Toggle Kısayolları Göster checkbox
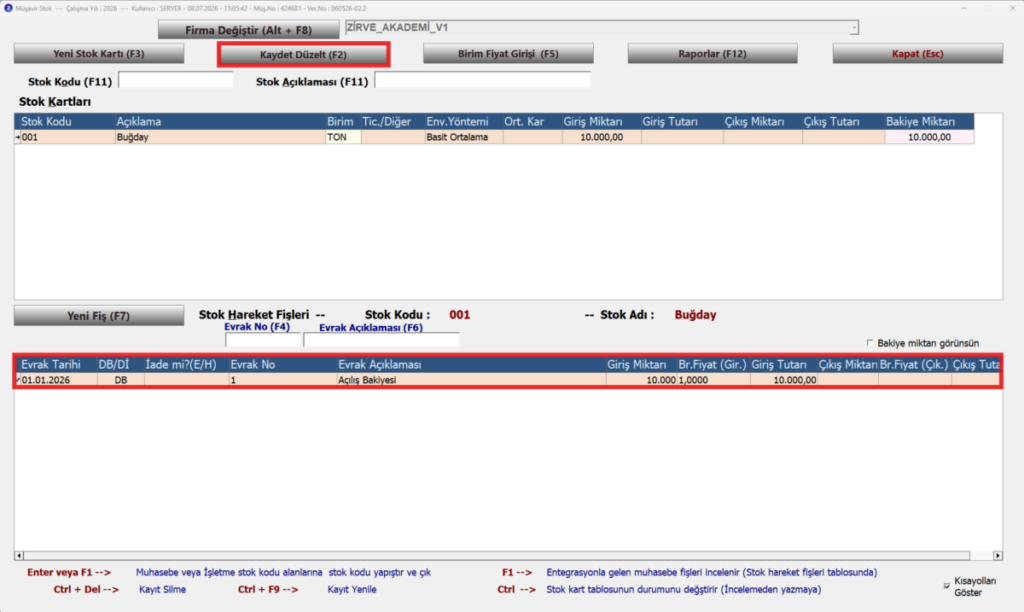 (x=946, y=586)
